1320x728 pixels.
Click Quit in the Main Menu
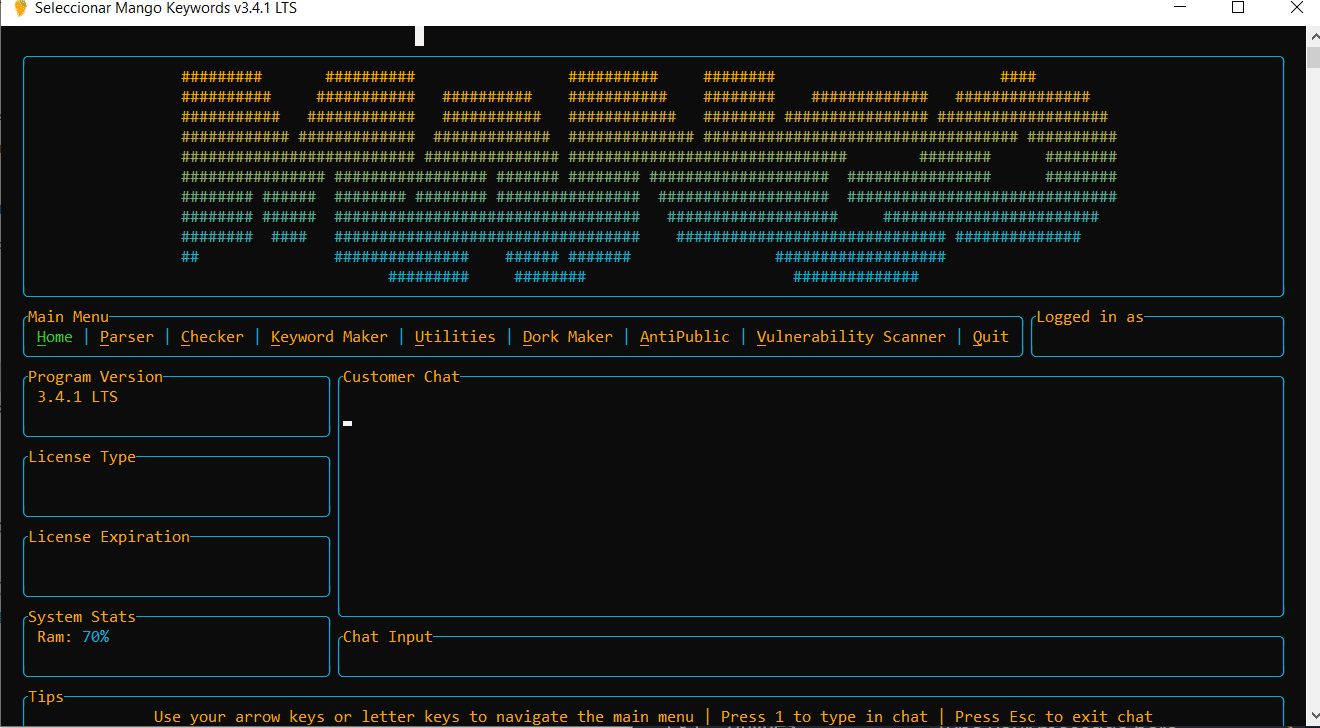pos(990,337)
